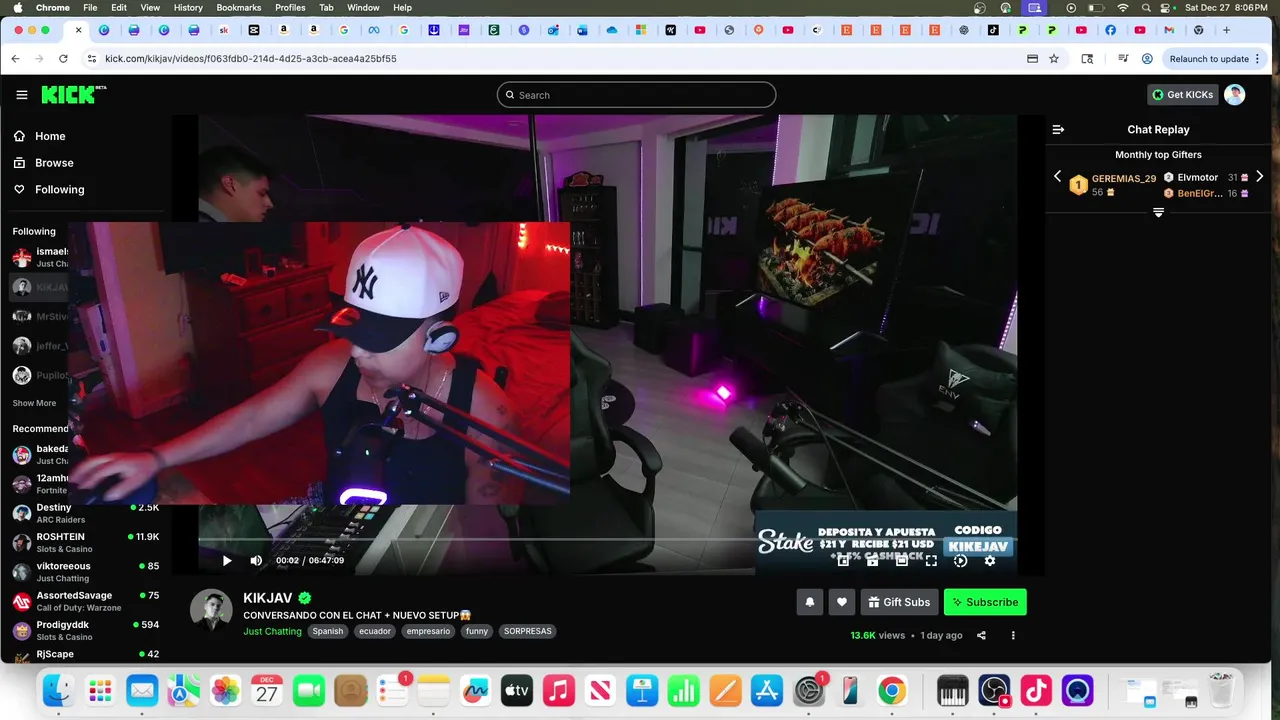Play the video
1280x720 pixels.
227,561
